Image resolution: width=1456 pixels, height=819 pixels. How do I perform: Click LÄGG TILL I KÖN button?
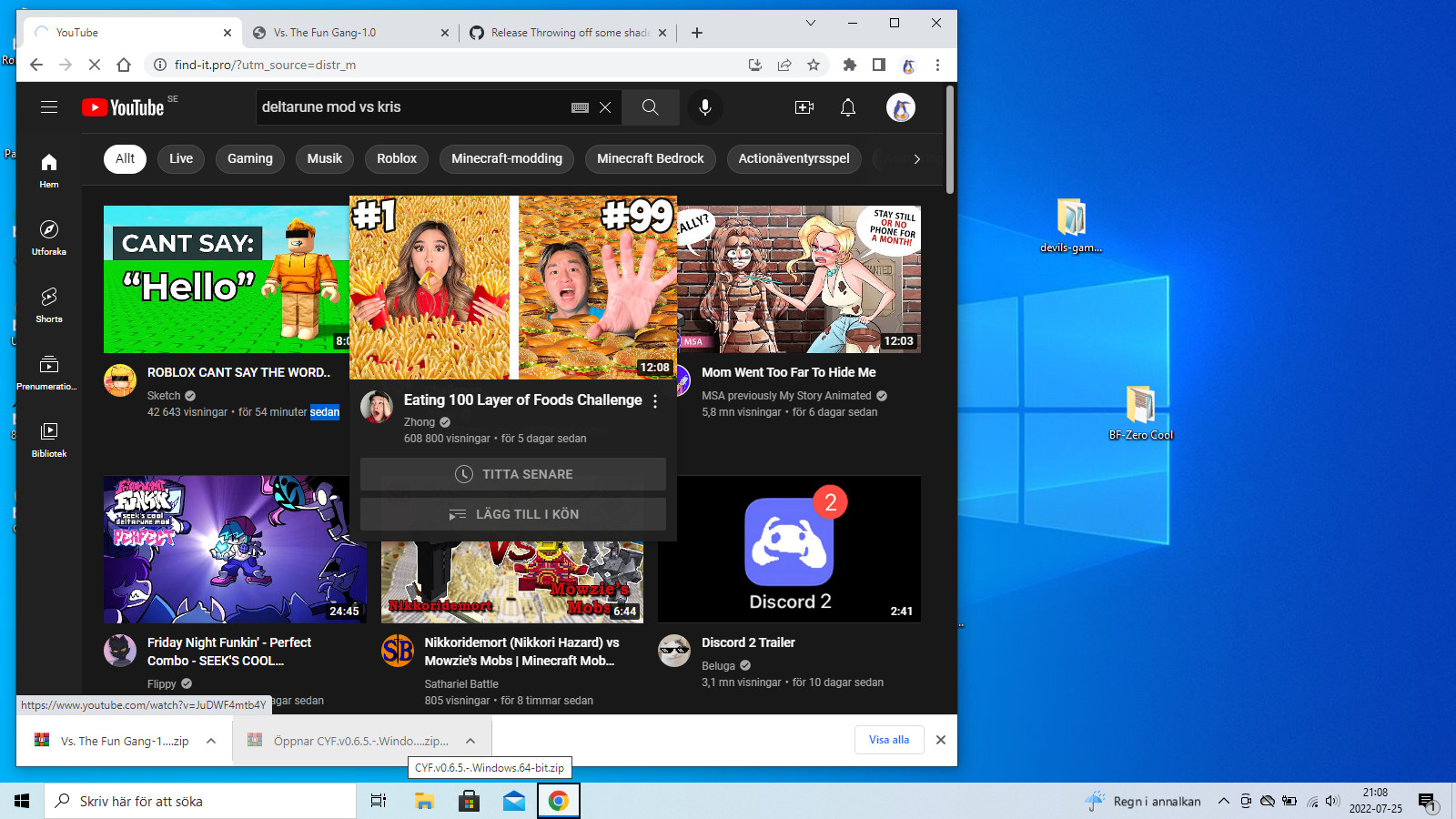click(513, 514)
